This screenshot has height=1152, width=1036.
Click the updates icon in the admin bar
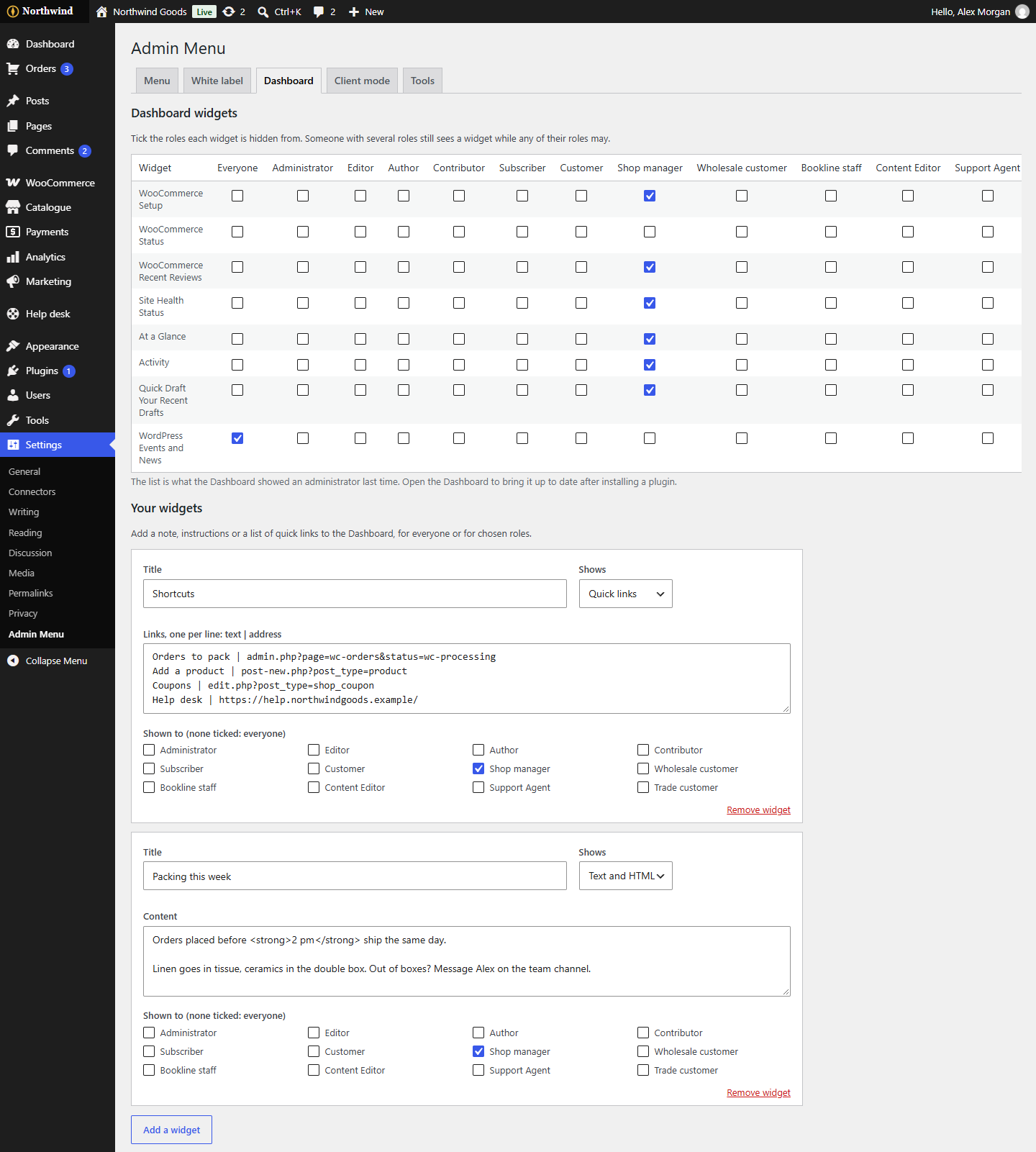click(x=229, y=12)
